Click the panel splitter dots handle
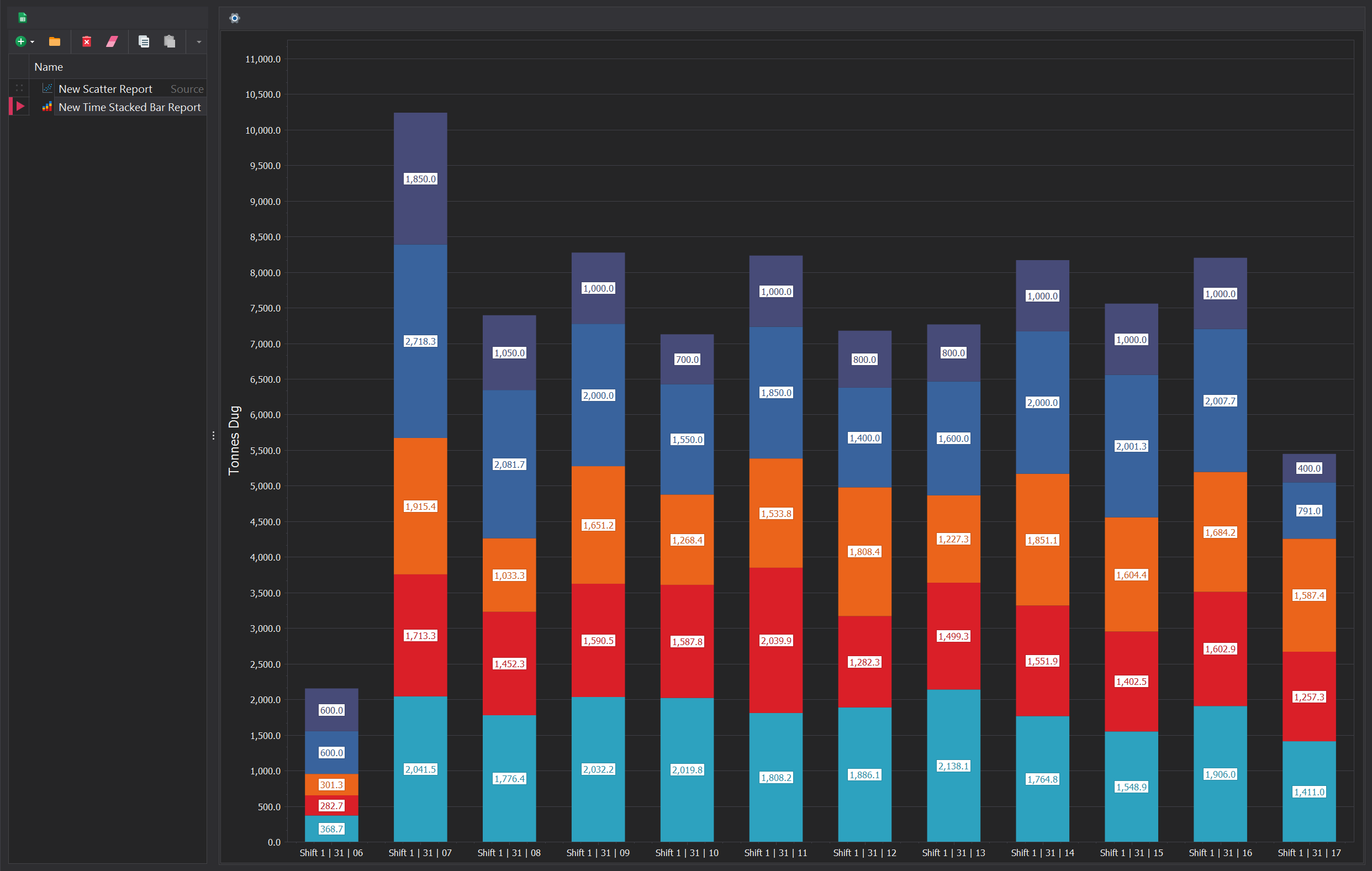Viewport: 1372px width, 871px height. tap(213, 436)
